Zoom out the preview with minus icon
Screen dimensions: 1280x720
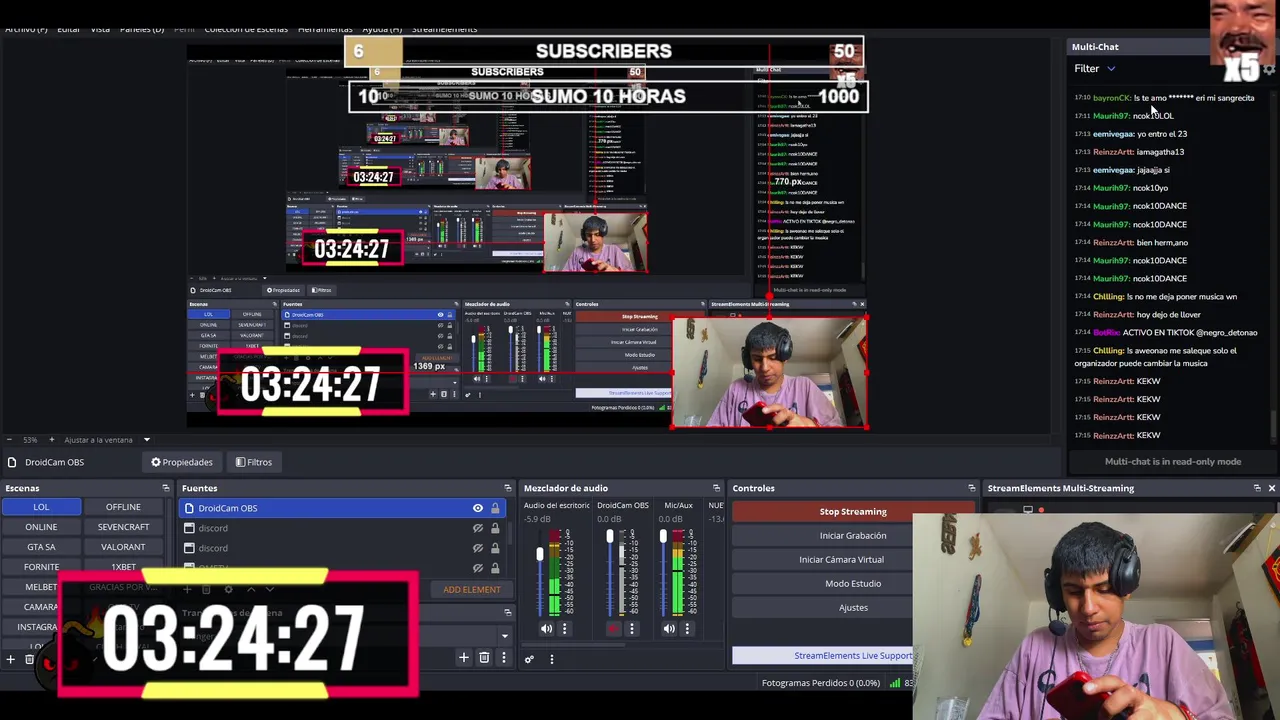click(10, 440)
